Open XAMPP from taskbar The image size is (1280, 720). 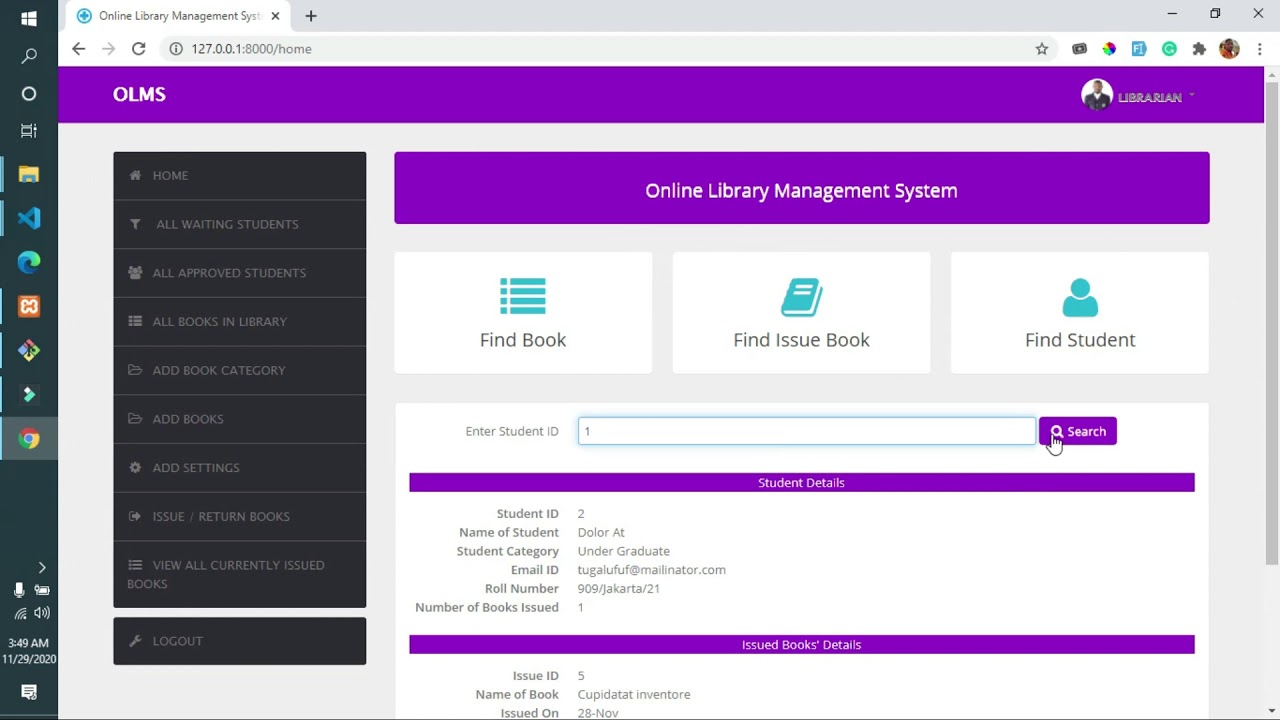coord(29,306)
